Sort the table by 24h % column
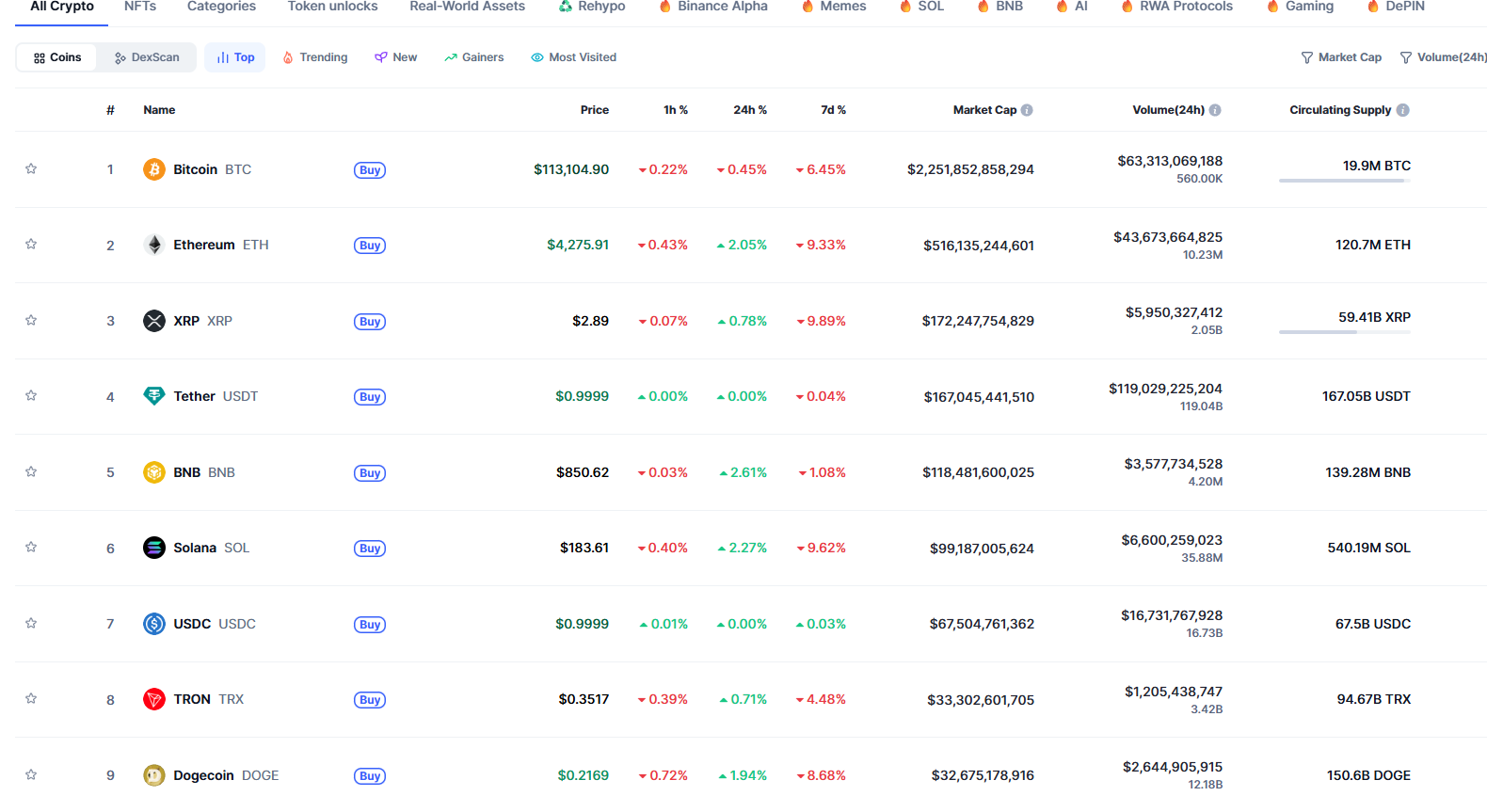Image resolution: width=1487 pixels, height=812 pixels. [750, 110]
